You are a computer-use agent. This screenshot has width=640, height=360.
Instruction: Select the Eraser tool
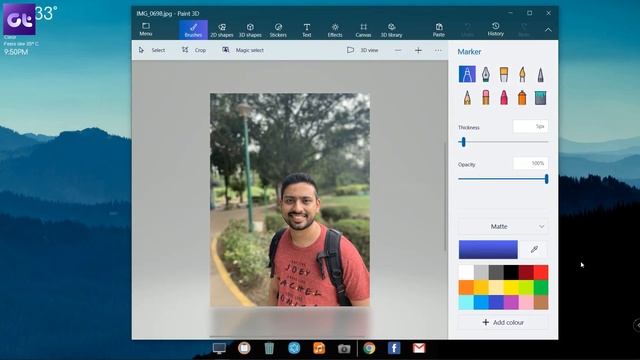(x=485, y=98)
